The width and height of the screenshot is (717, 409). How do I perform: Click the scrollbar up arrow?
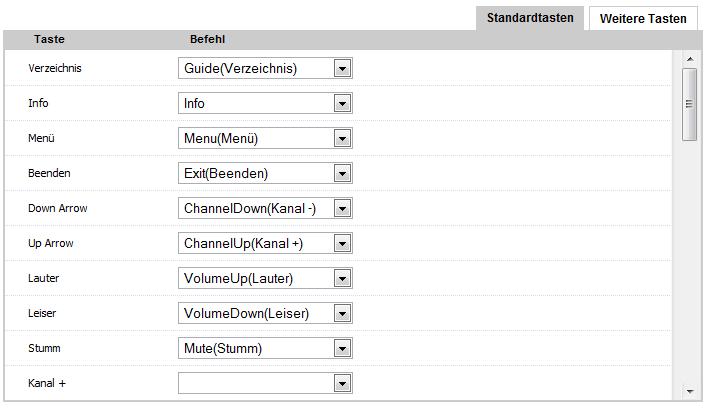pos(690,58)
